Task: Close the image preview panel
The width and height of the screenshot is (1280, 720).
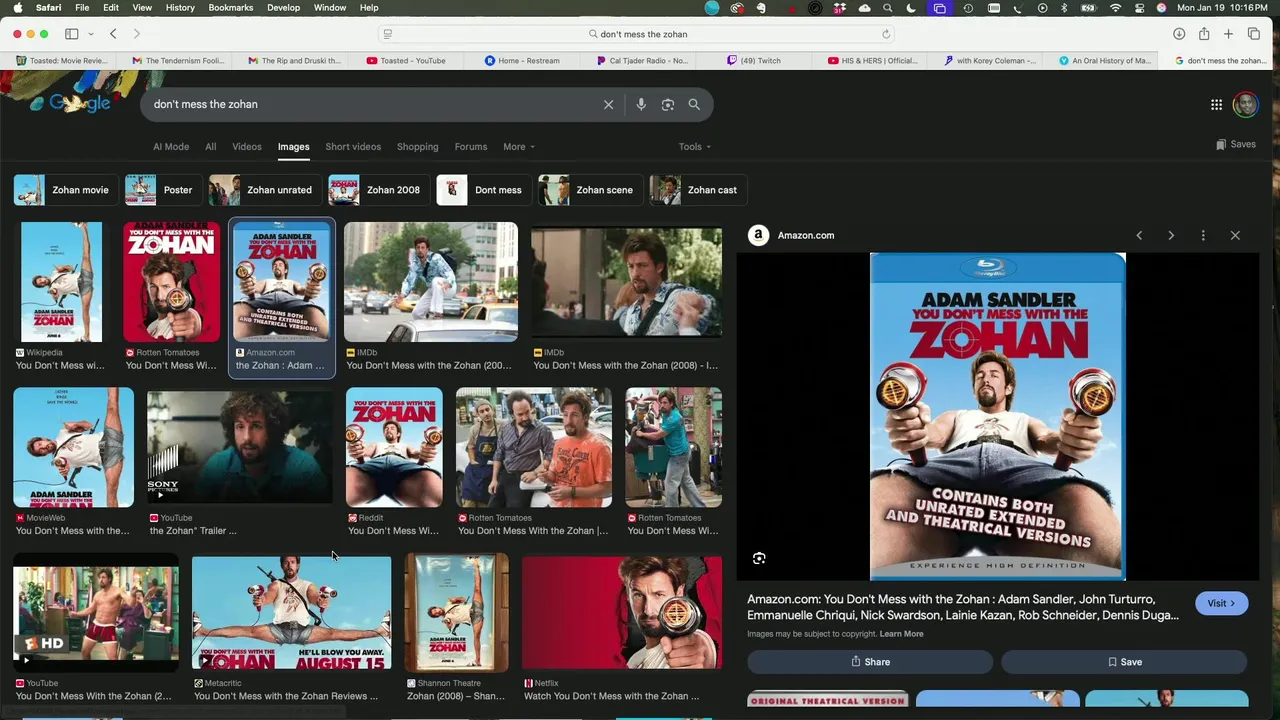Action: pyautogui.click(x=1235, y=235)
